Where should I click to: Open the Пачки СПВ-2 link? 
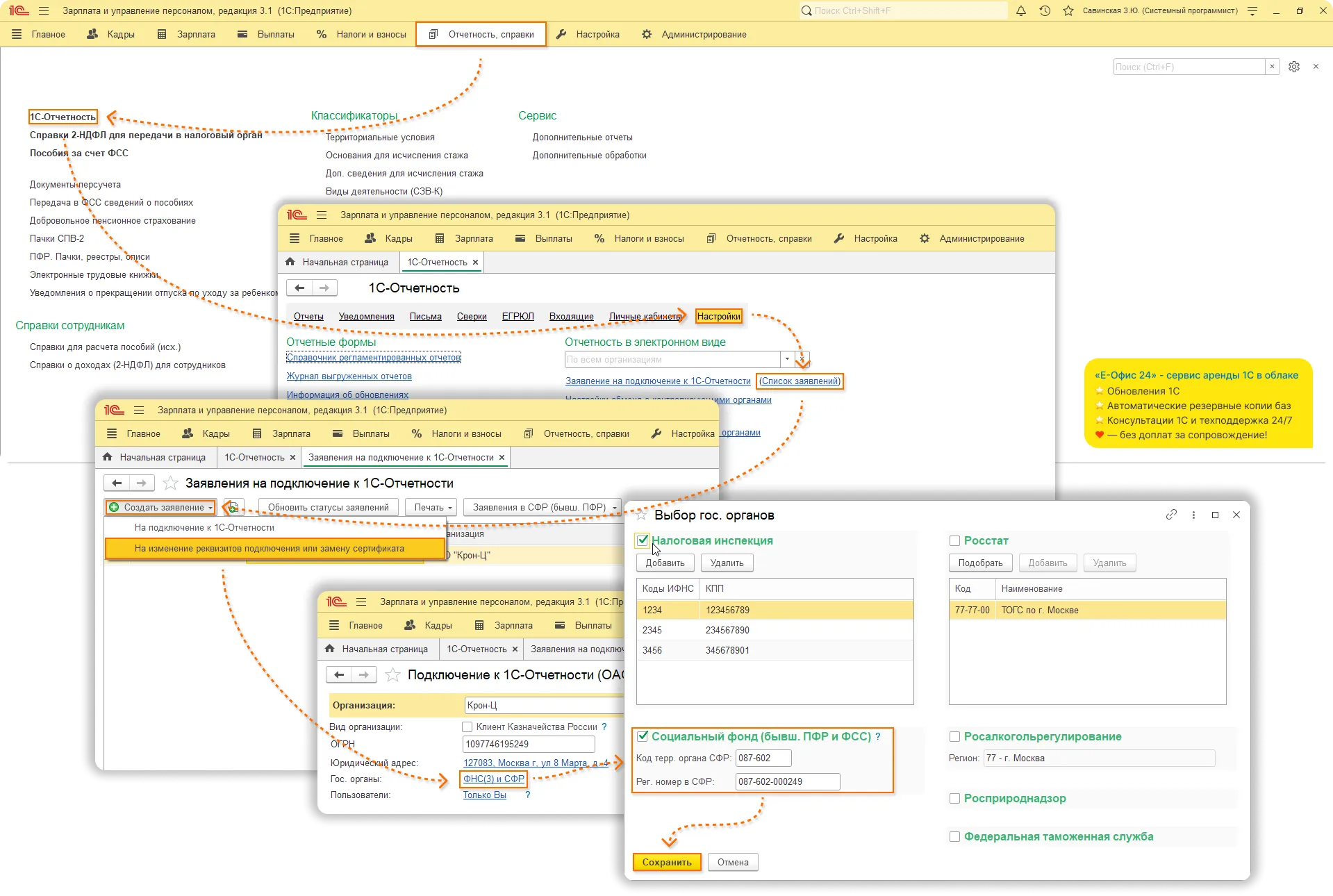[x=57, y=238]
